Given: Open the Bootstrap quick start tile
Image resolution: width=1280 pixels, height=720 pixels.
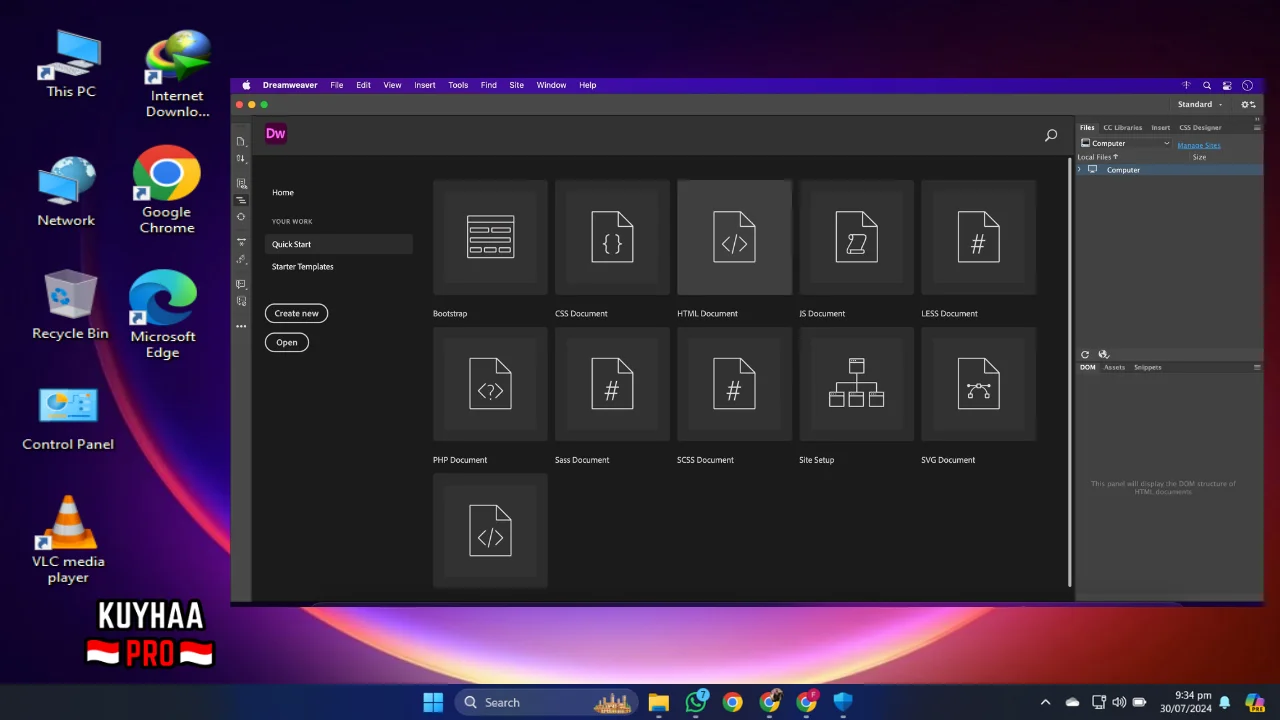Looking at the screenshot, I should pos(490,238).
